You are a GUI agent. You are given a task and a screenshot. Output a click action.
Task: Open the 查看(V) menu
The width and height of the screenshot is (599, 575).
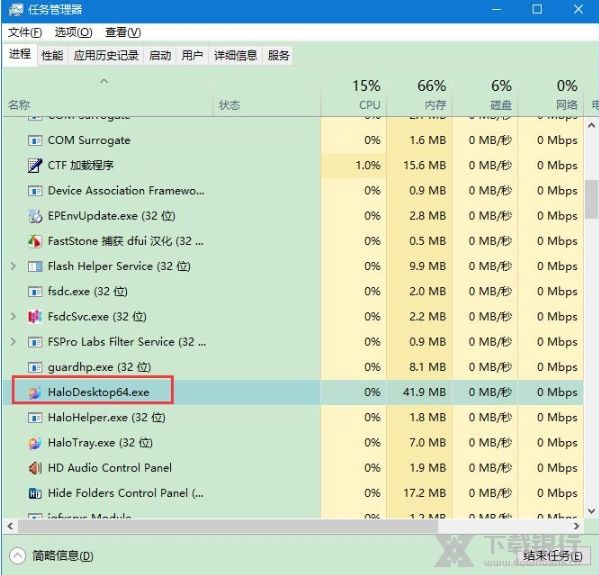coord(123,32)
